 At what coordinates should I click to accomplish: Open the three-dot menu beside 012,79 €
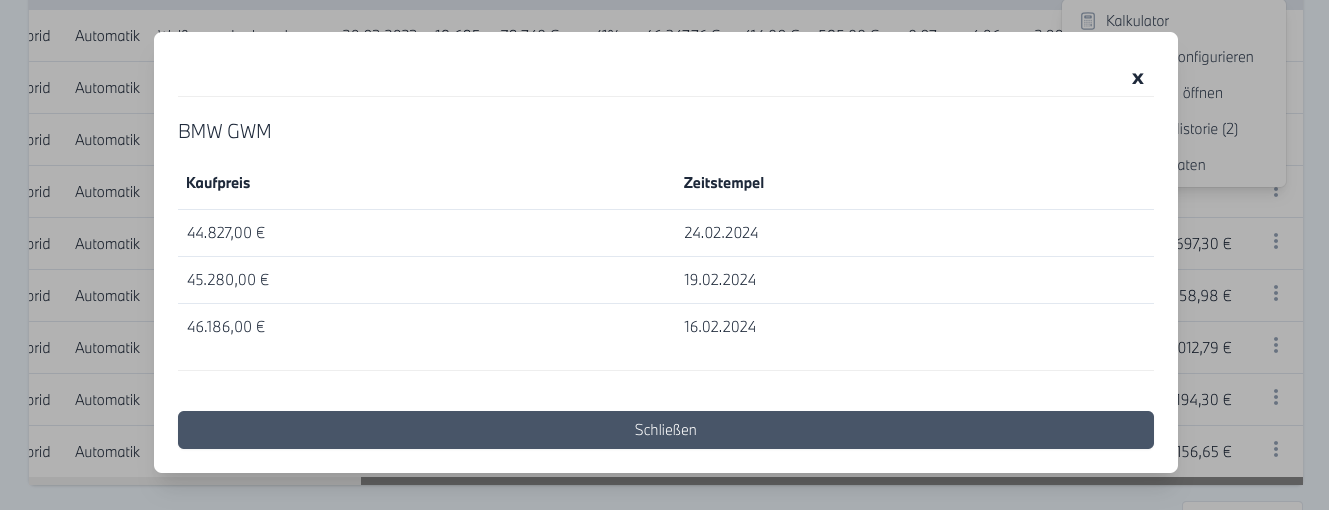coord(1276,346)
